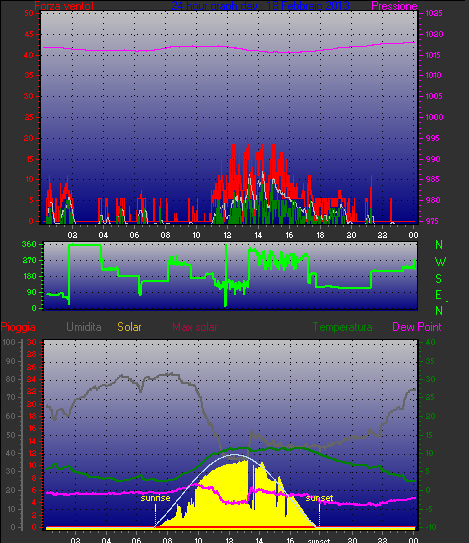This screenshot has width=469, height=543.
Task: Click the yellow "sunset" label beside solar curve
Action: (319, 498)
